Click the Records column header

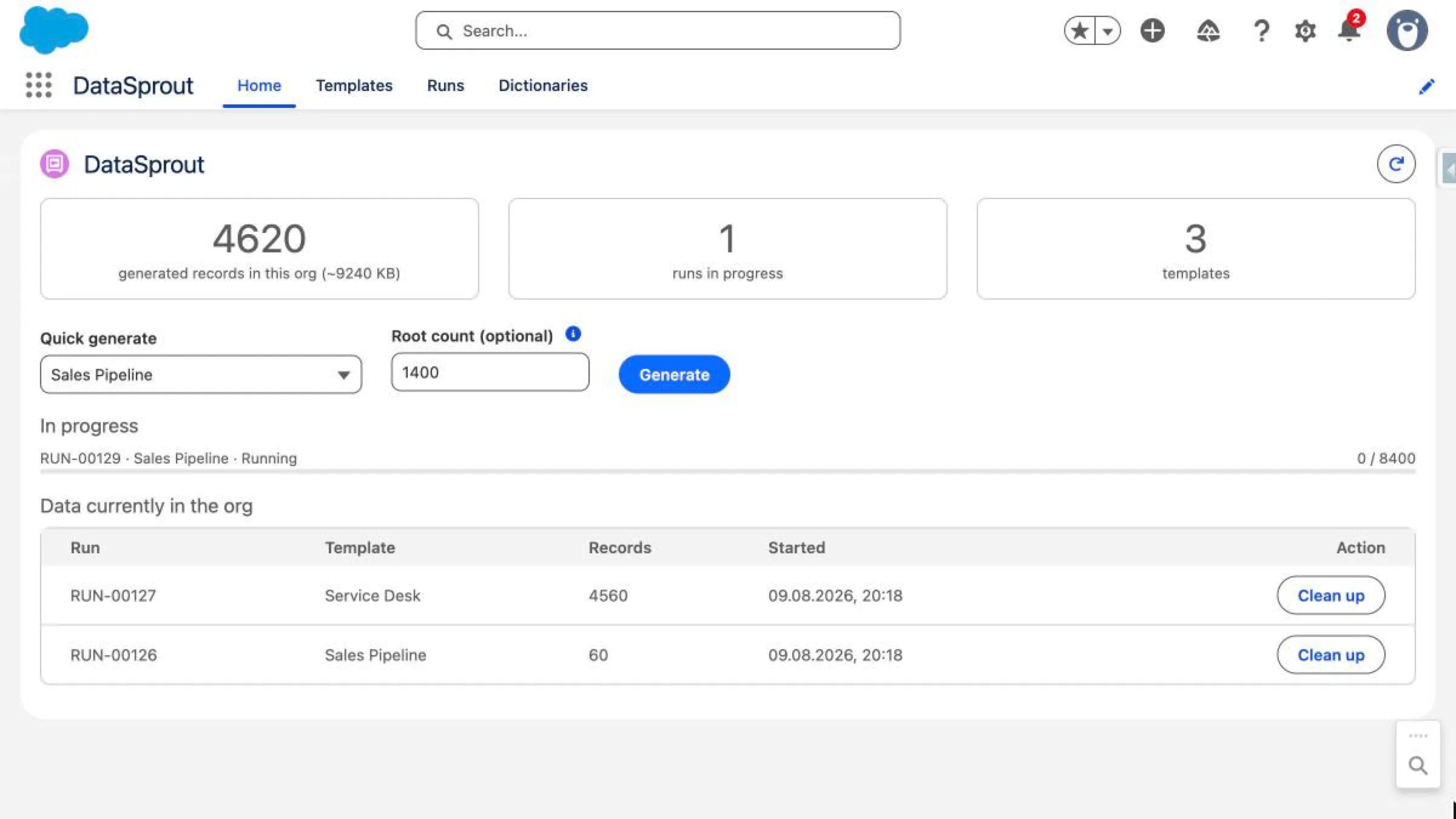(619, 547)
